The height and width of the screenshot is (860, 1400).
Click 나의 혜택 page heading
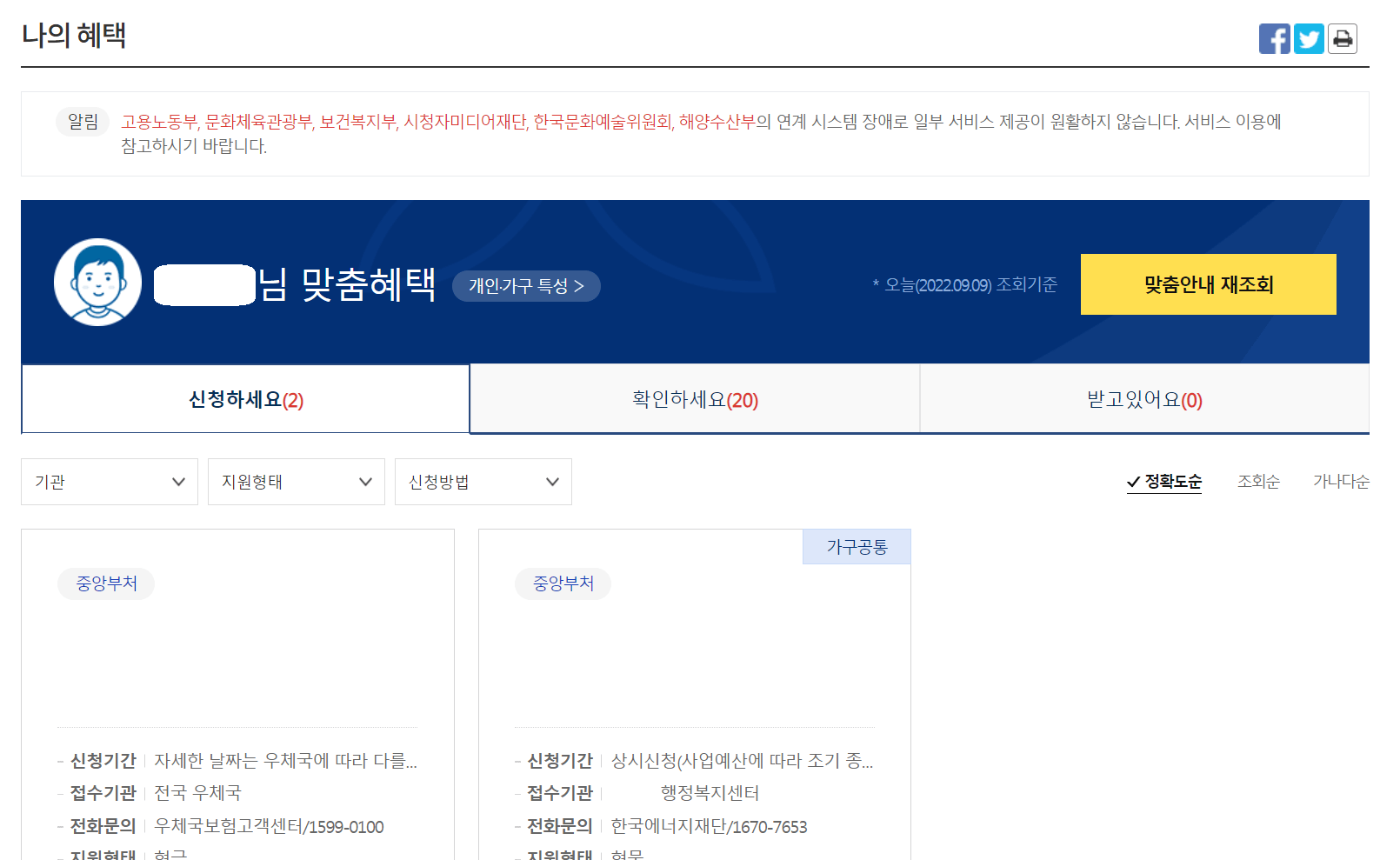(x=74, y=35)
